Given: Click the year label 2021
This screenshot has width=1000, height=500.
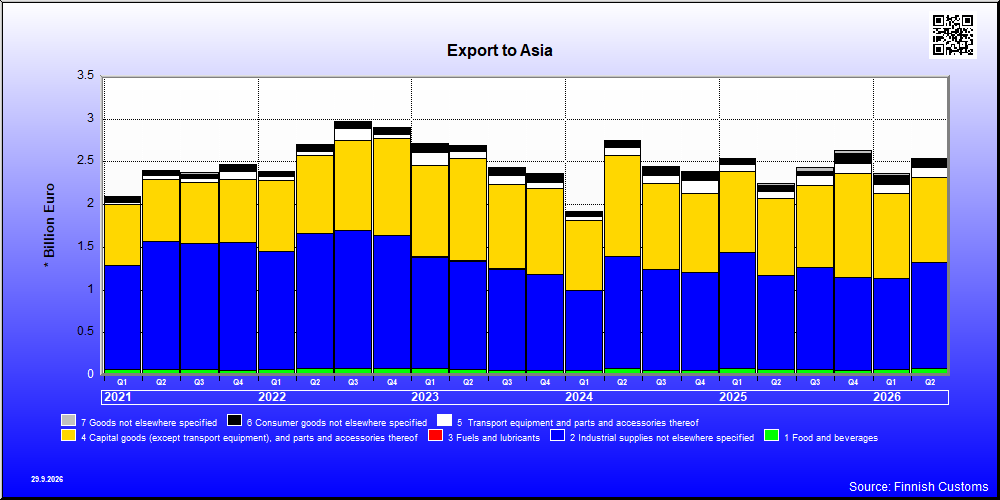Looking at the screenshot, I should [x=117, y=397].
